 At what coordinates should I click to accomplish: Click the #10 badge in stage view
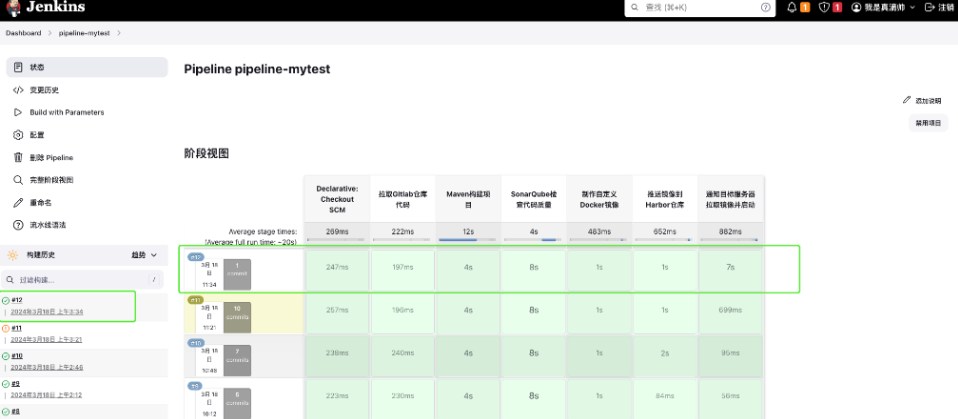pos(195,343)
